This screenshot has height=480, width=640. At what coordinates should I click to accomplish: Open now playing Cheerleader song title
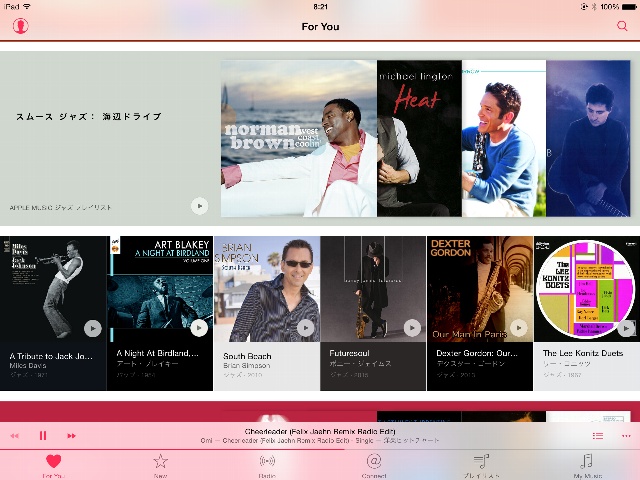(x=320, y=431)
